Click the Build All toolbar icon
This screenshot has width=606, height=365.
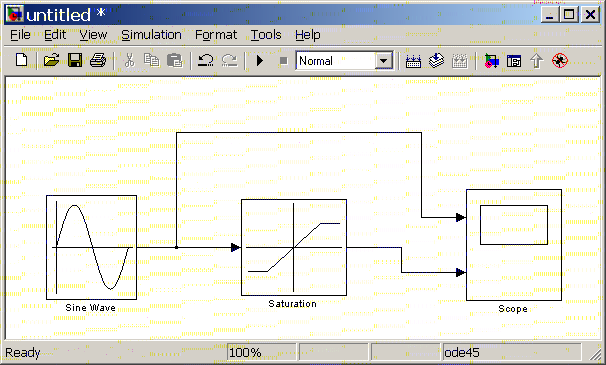(413, 61)
